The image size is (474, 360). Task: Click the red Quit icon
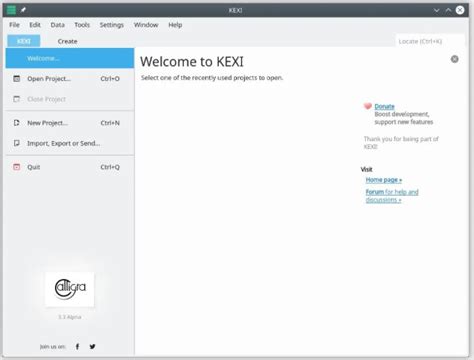click(16, 167)
